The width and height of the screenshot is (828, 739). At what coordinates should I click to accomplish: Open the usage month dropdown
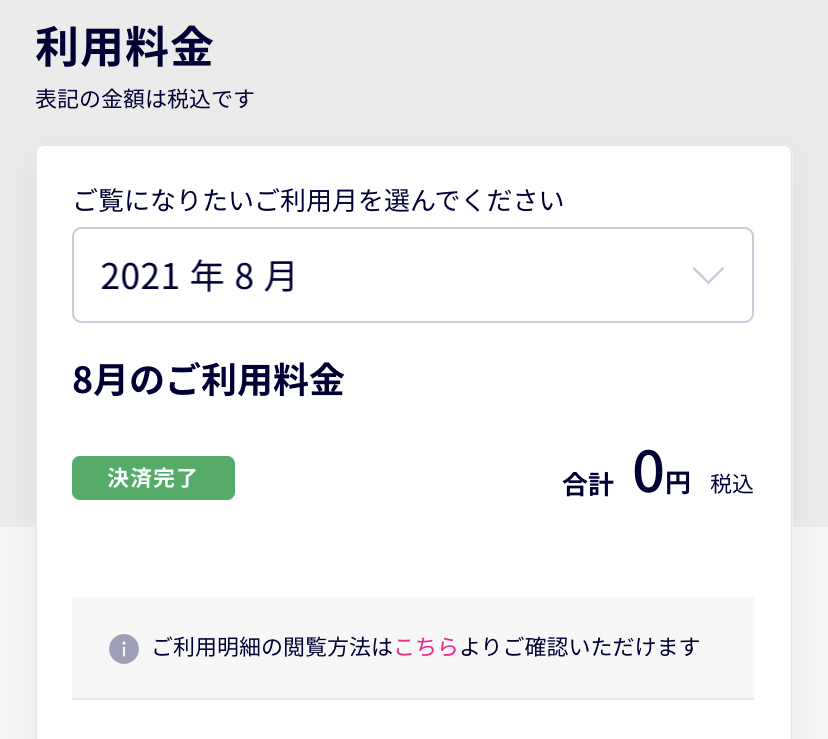tap(412, 275)
